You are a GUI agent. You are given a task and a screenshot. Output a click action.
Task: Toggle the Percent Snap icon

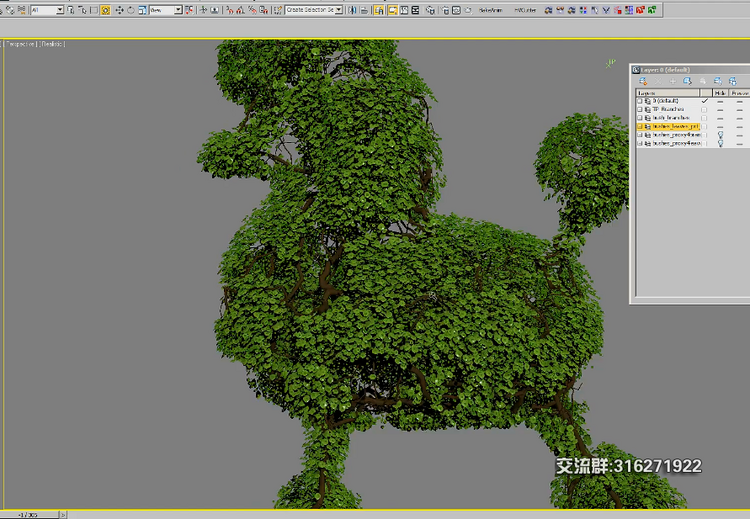252,10
